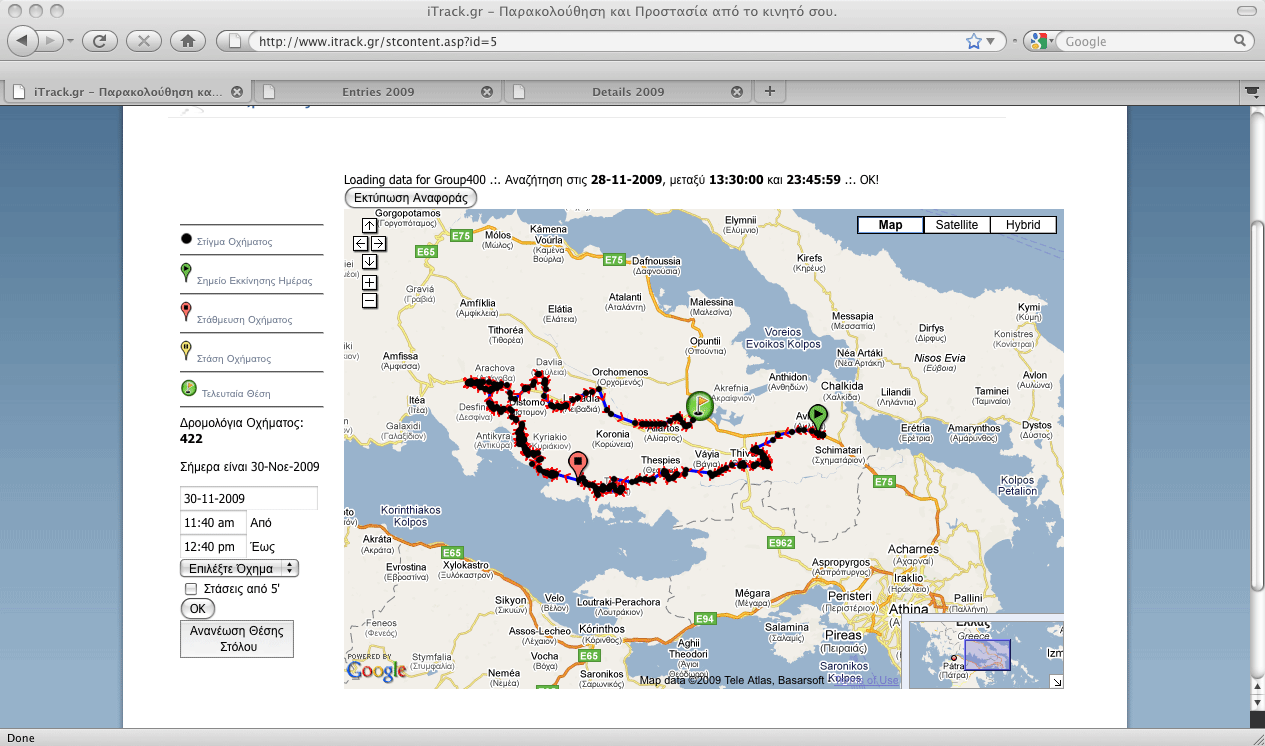Click the red parking marker on the route

click(x=577, y=464)
